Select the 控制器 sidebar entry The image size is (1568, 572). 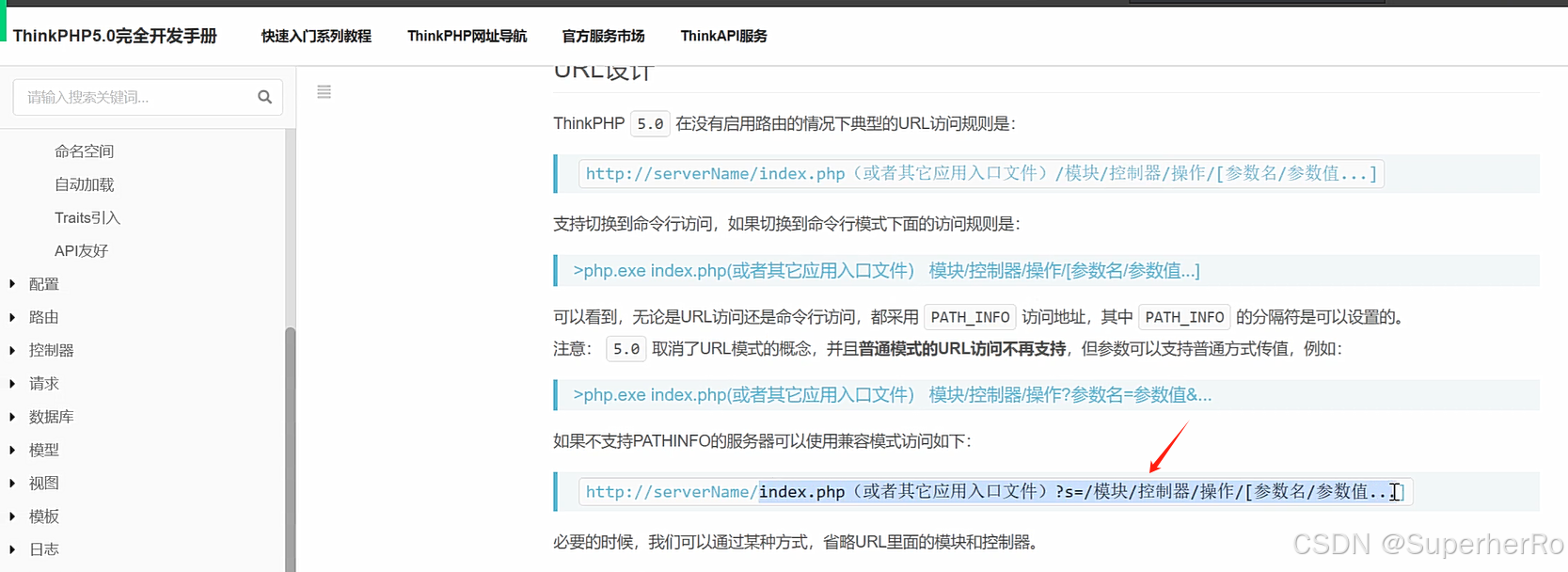point(52,350)
